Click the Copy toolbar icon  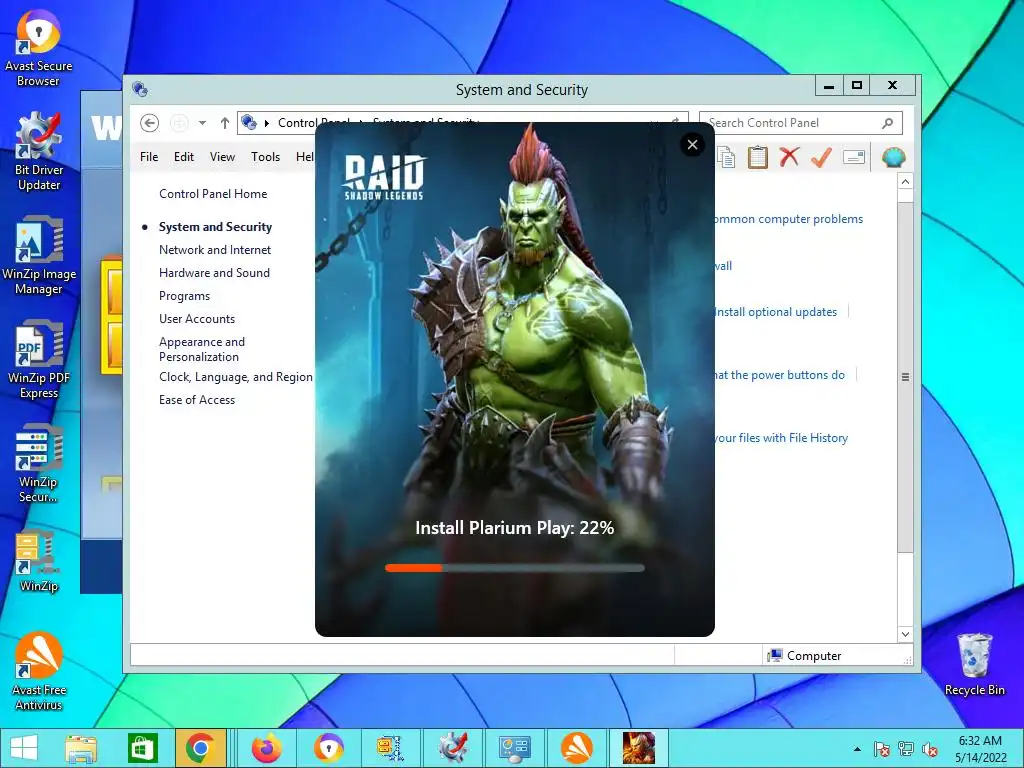pos(726,157)
